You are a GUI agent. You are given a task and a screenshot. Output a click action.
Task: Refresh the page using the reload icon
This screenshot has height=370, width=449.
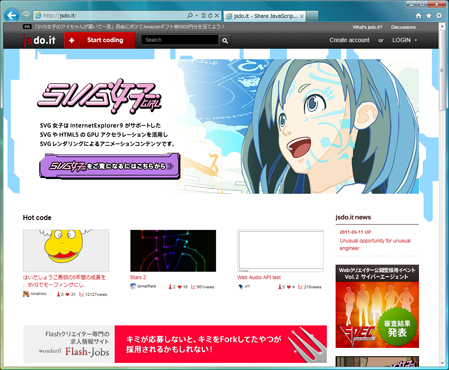tap(210, 15)
